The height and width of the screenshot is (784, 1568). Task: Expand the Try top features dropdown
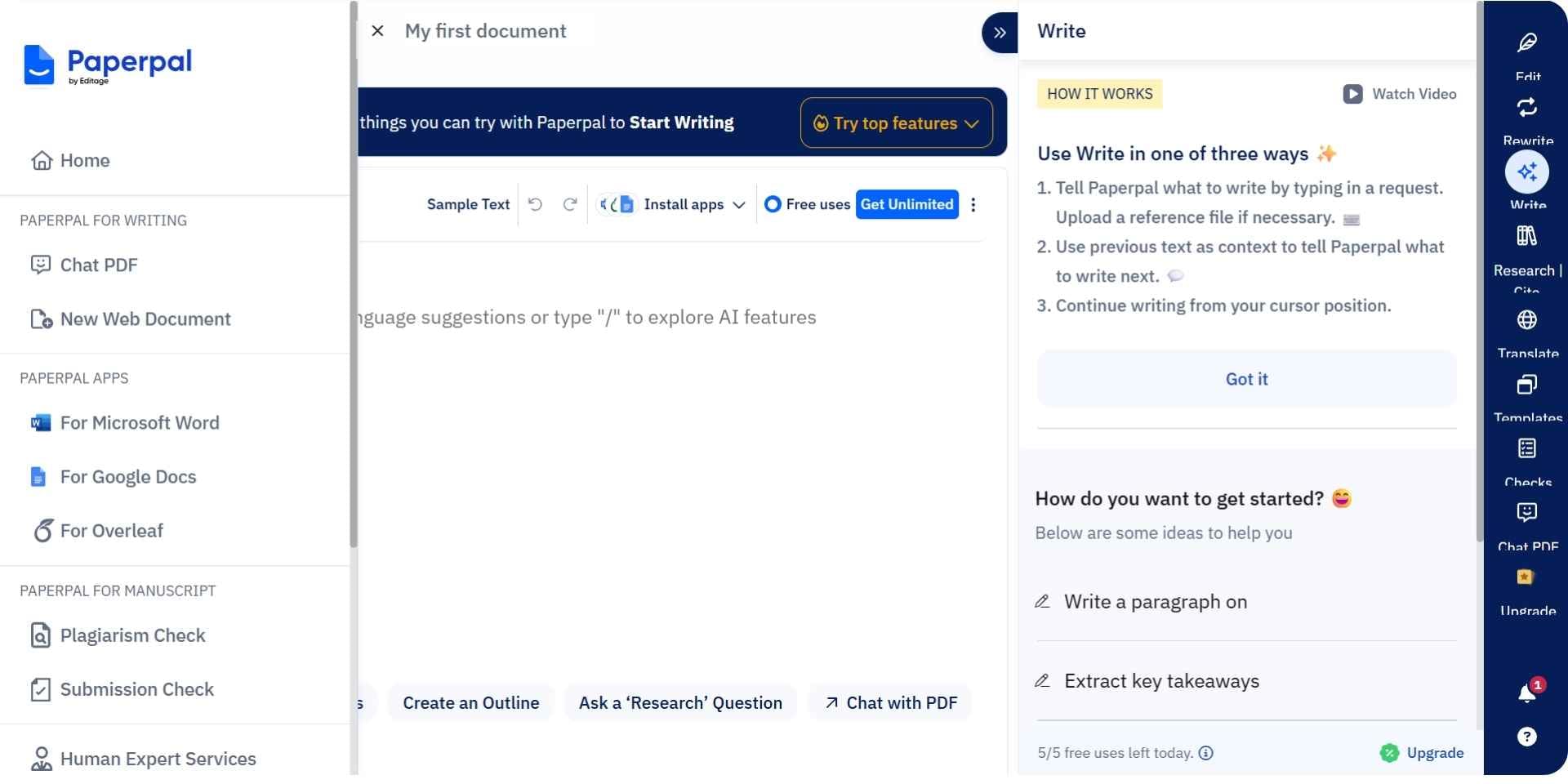(x=896, y=123)
